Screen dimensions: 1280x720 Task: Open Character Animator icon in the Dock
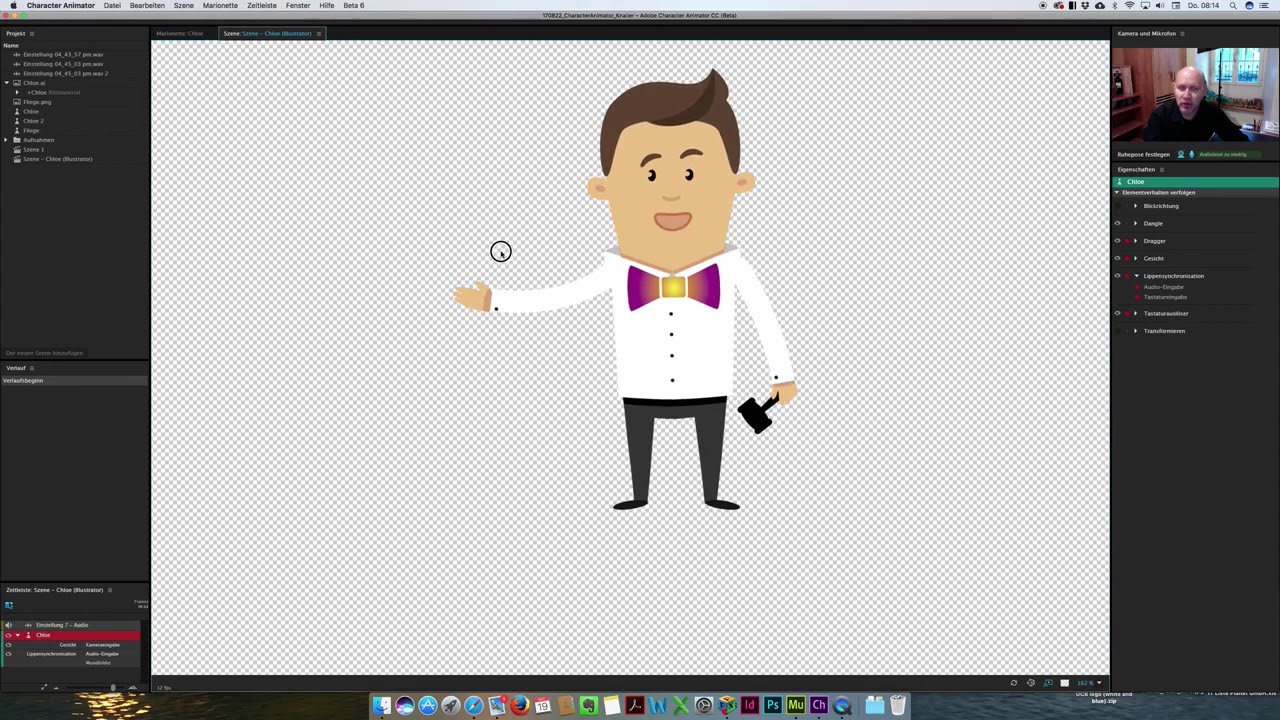[x=818, y=705]
